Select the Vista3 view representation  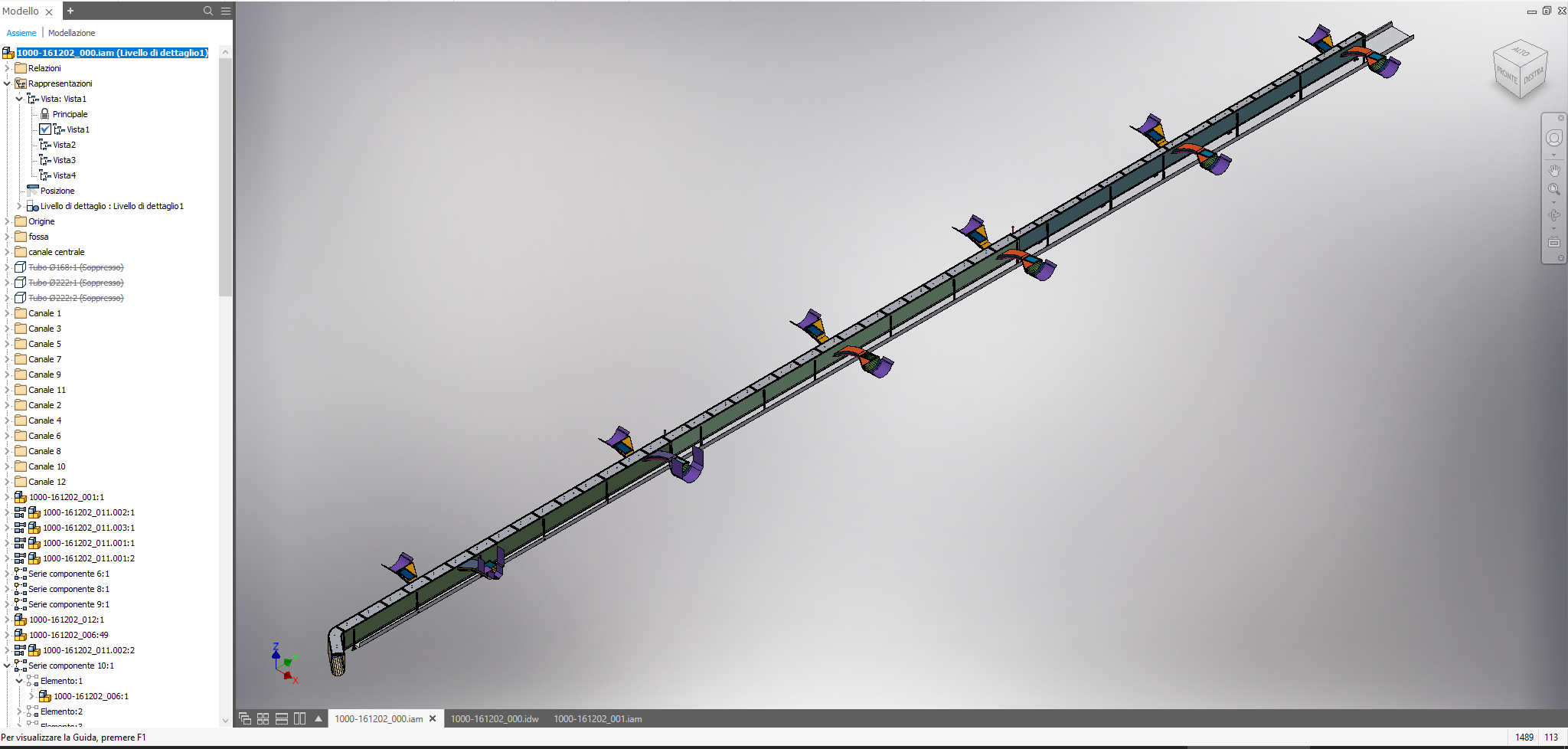tap(64, 160)
